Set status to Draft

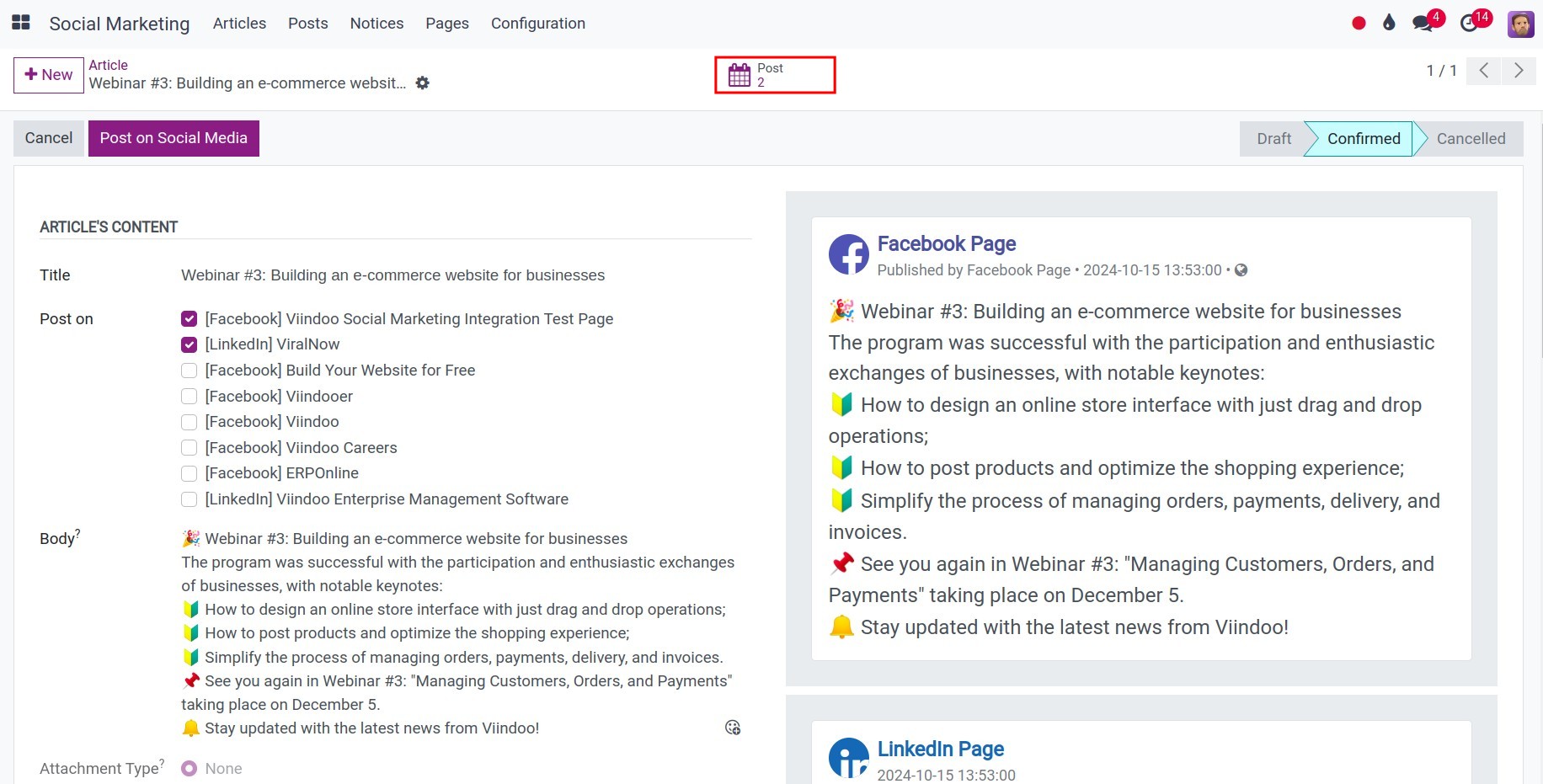pos(1273,139)
